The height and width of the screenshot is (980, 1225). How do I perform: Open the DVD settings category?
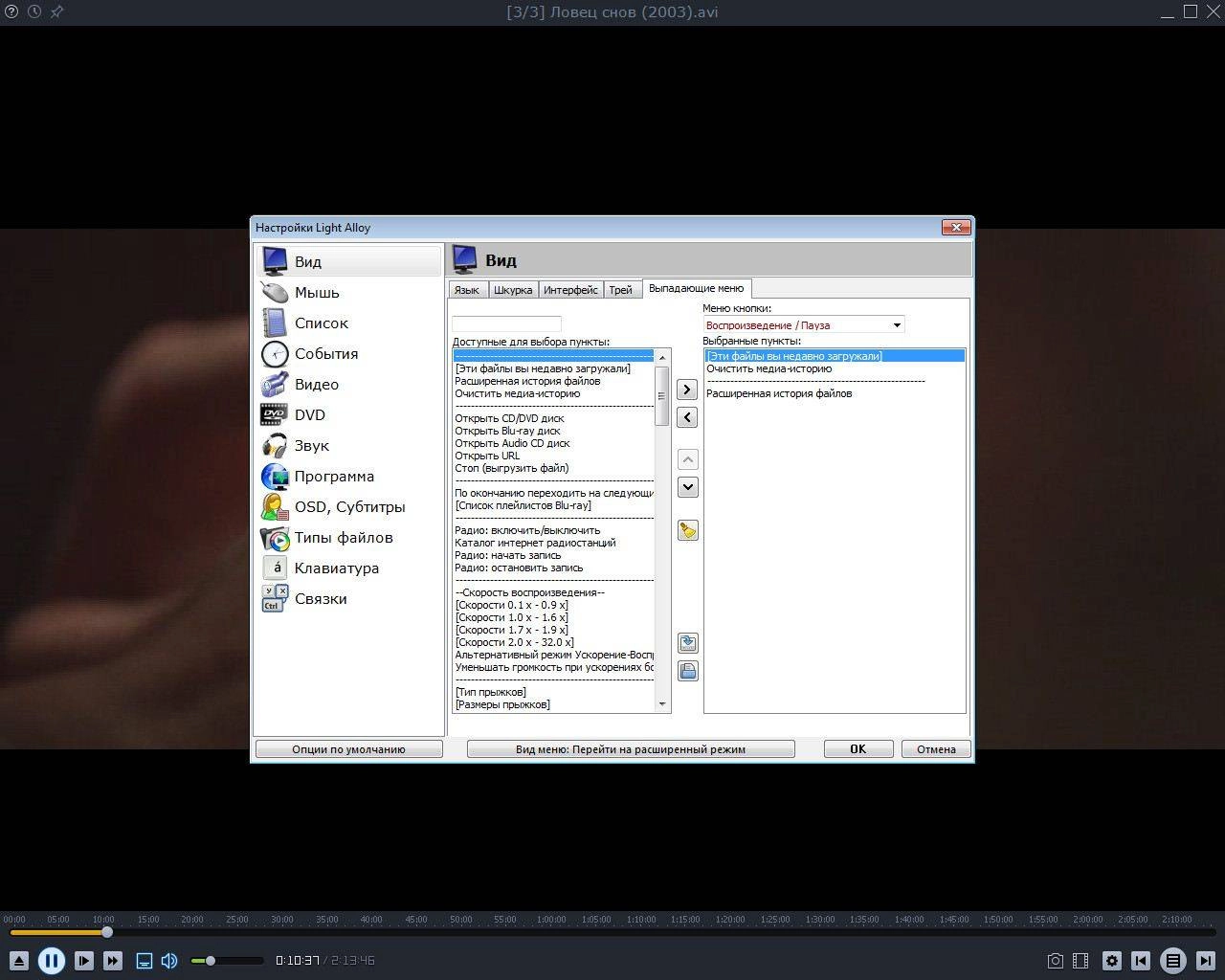click(x=348, y=414)
